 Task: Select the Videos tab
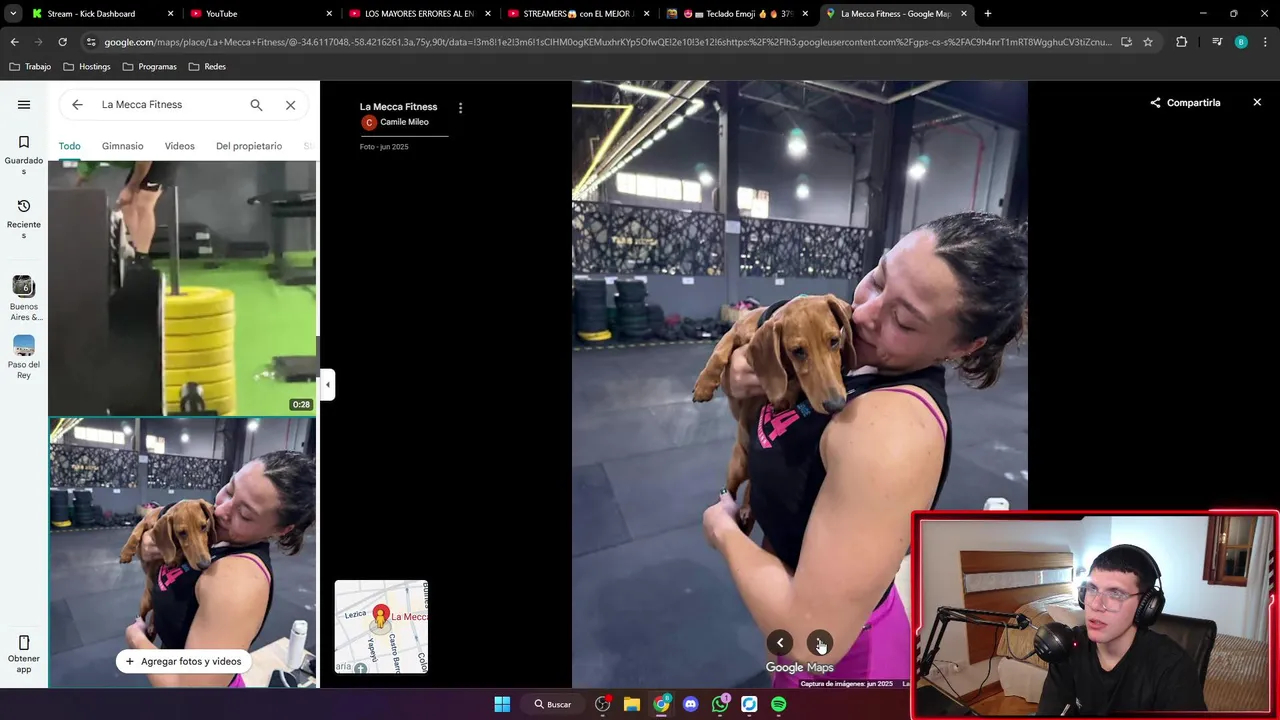(180, 146)
